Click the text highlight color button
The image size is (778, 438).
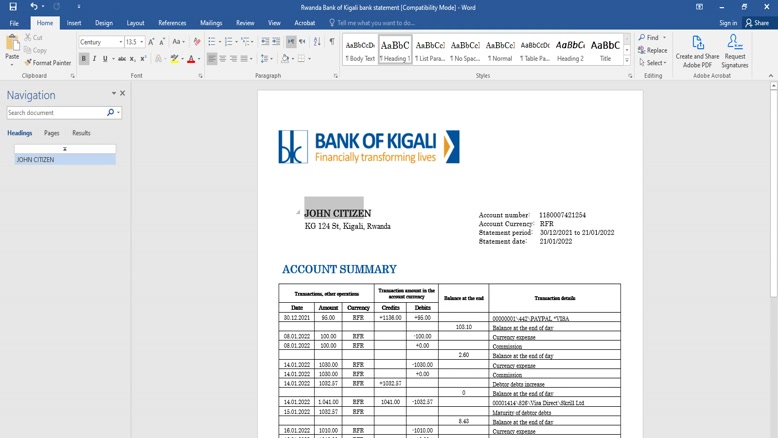174,59
